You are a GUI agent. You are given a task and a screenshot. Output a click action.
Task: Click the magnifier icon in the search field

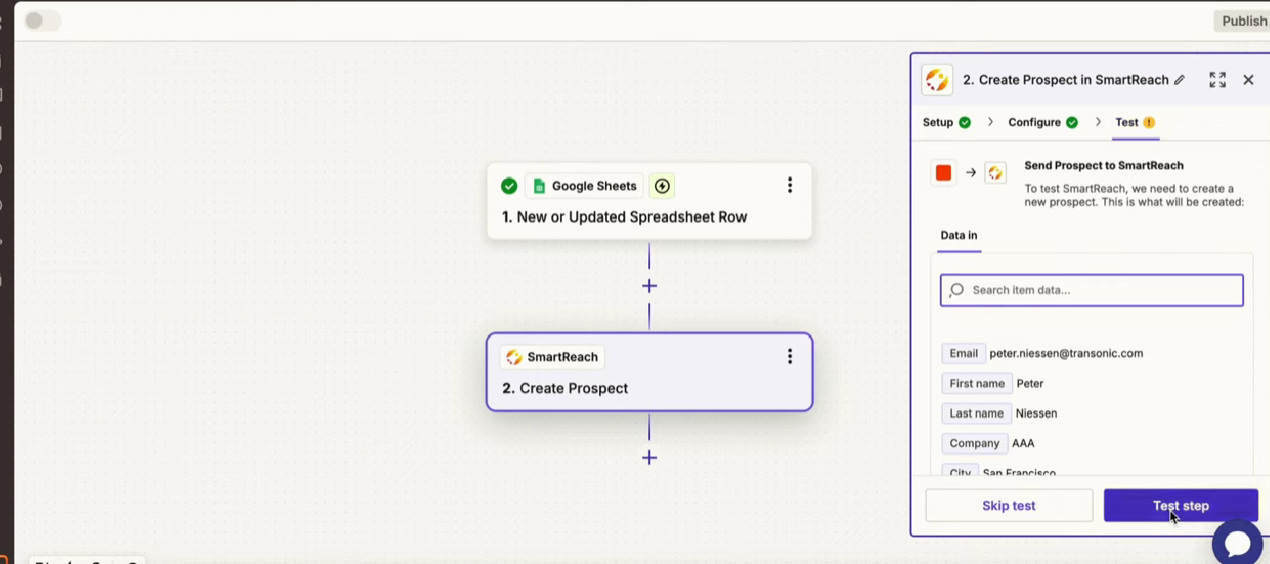(957, 290)
